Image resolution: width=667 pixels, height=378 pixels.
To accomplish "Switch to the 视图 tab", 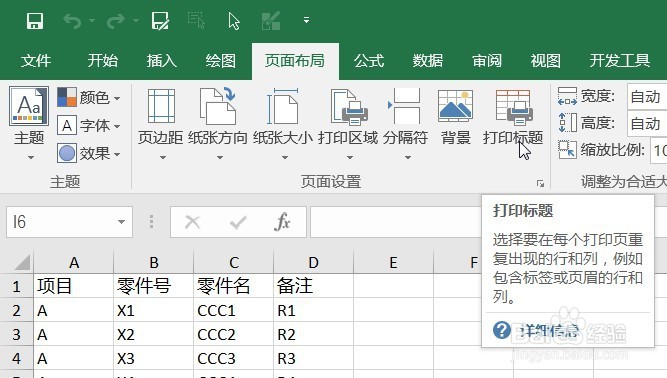I will coord(545,61).
